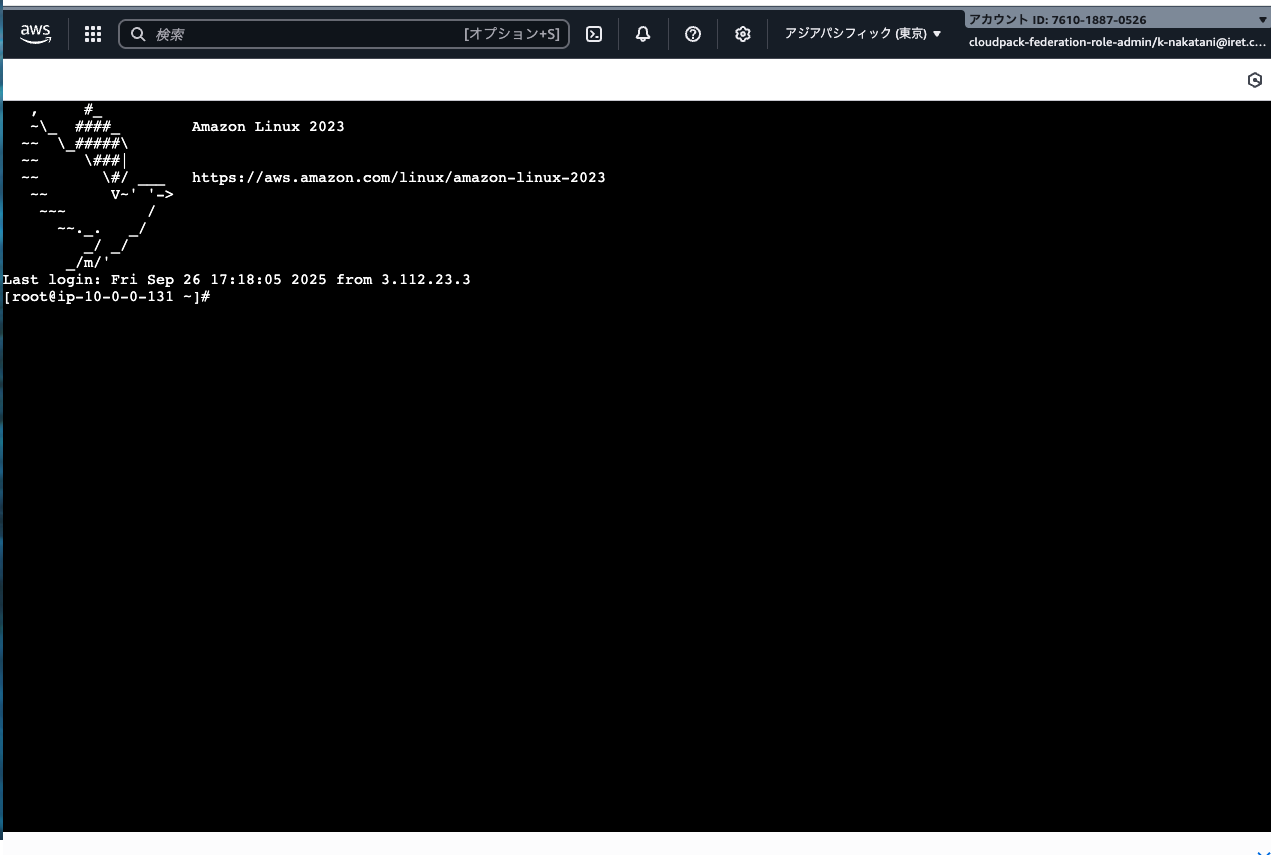1271x855 pixels.
Task: Click the AWS logo to go home
Action: tap(35, 33)
